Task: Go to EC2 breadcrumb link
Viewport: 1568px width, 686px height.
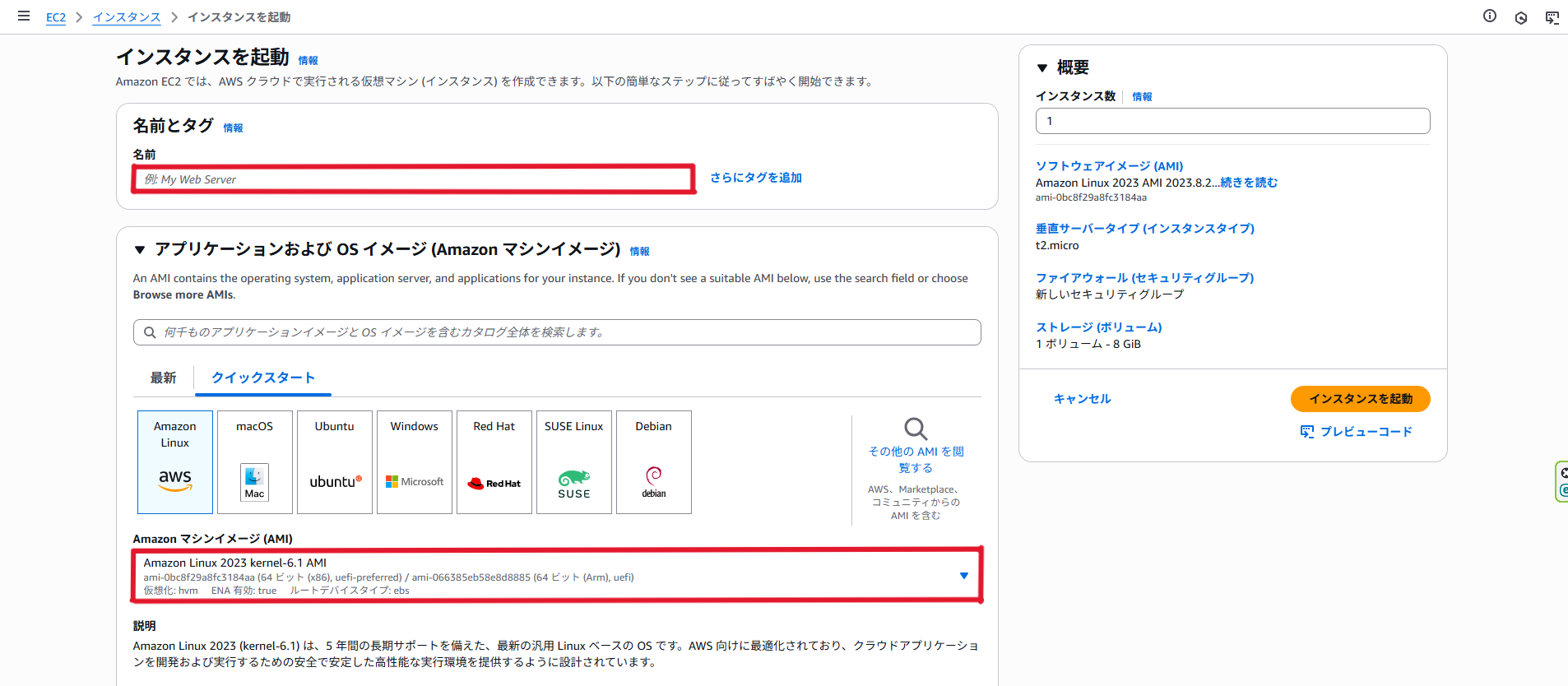Action: tap(56, 17)
